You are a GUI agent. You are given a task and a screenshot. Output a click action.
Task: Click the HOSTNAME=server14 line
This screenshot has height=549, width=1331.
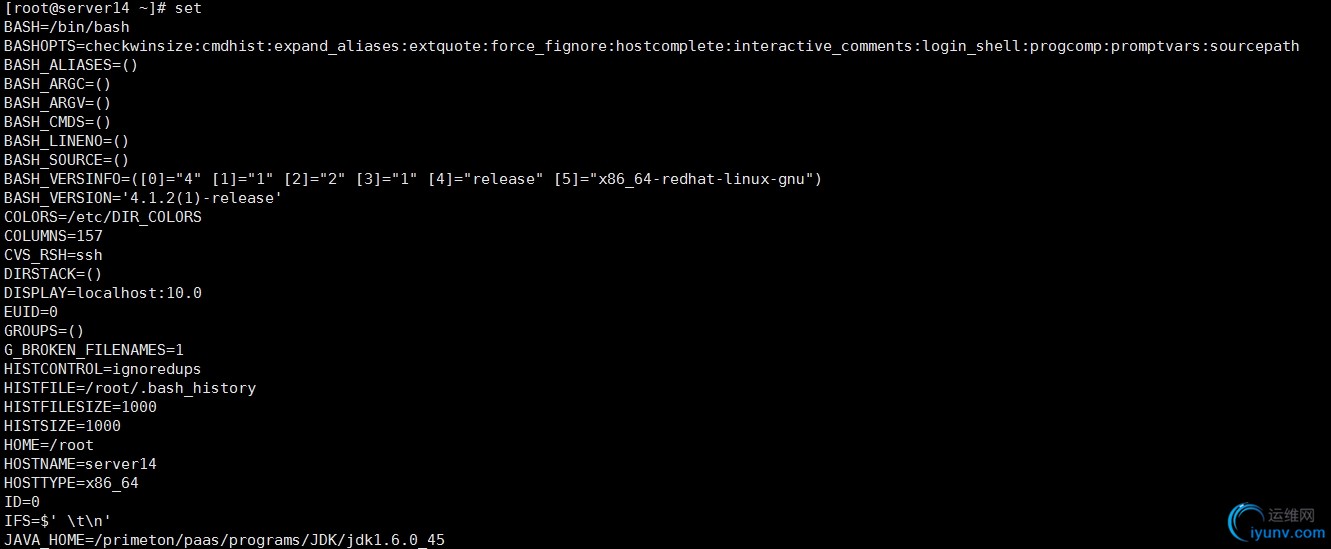(80, 464)
